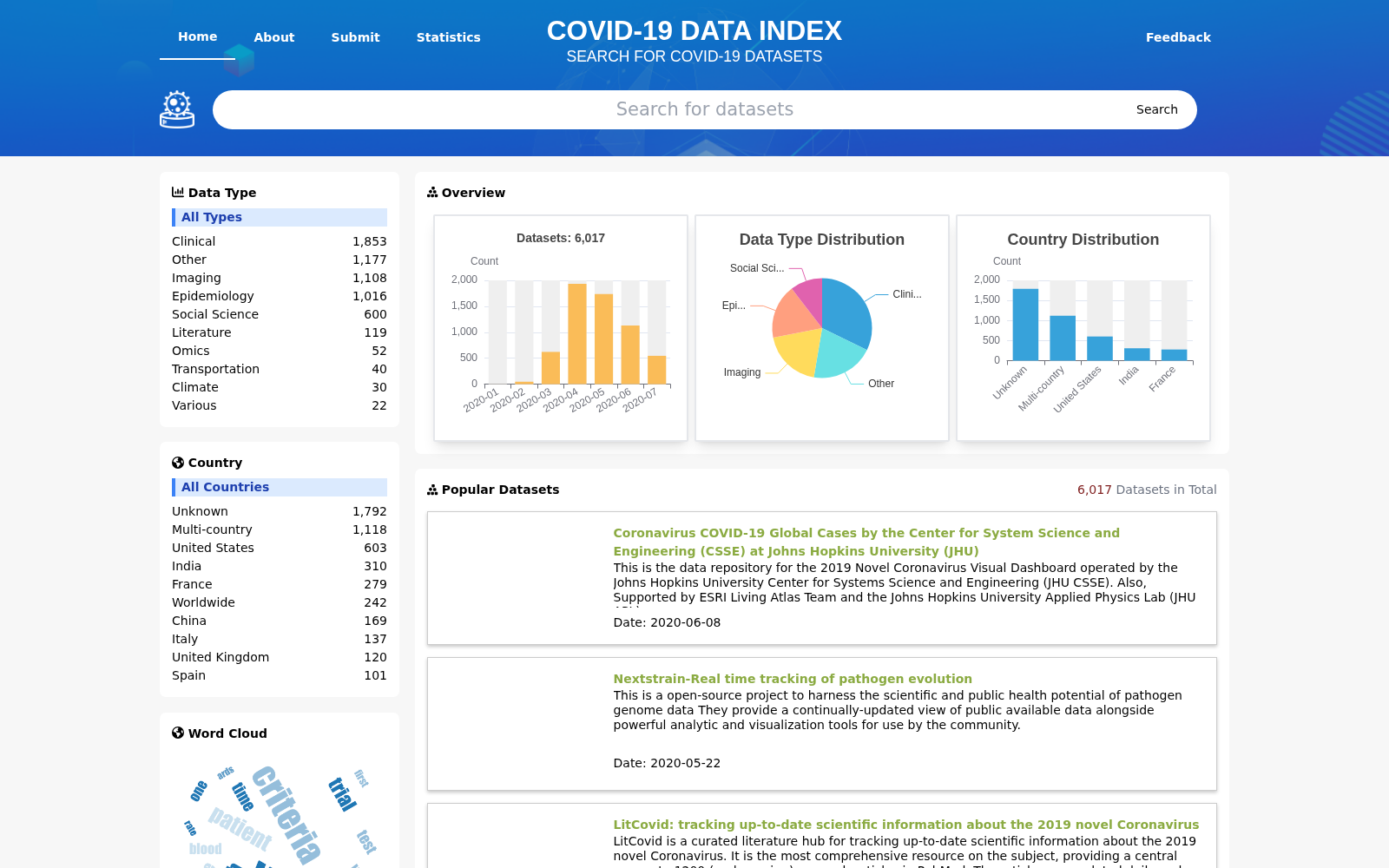The height and width of the screenshot is (868, 1389).
Task: Filter by Clinical data type
Action: (x=280, y=241)
